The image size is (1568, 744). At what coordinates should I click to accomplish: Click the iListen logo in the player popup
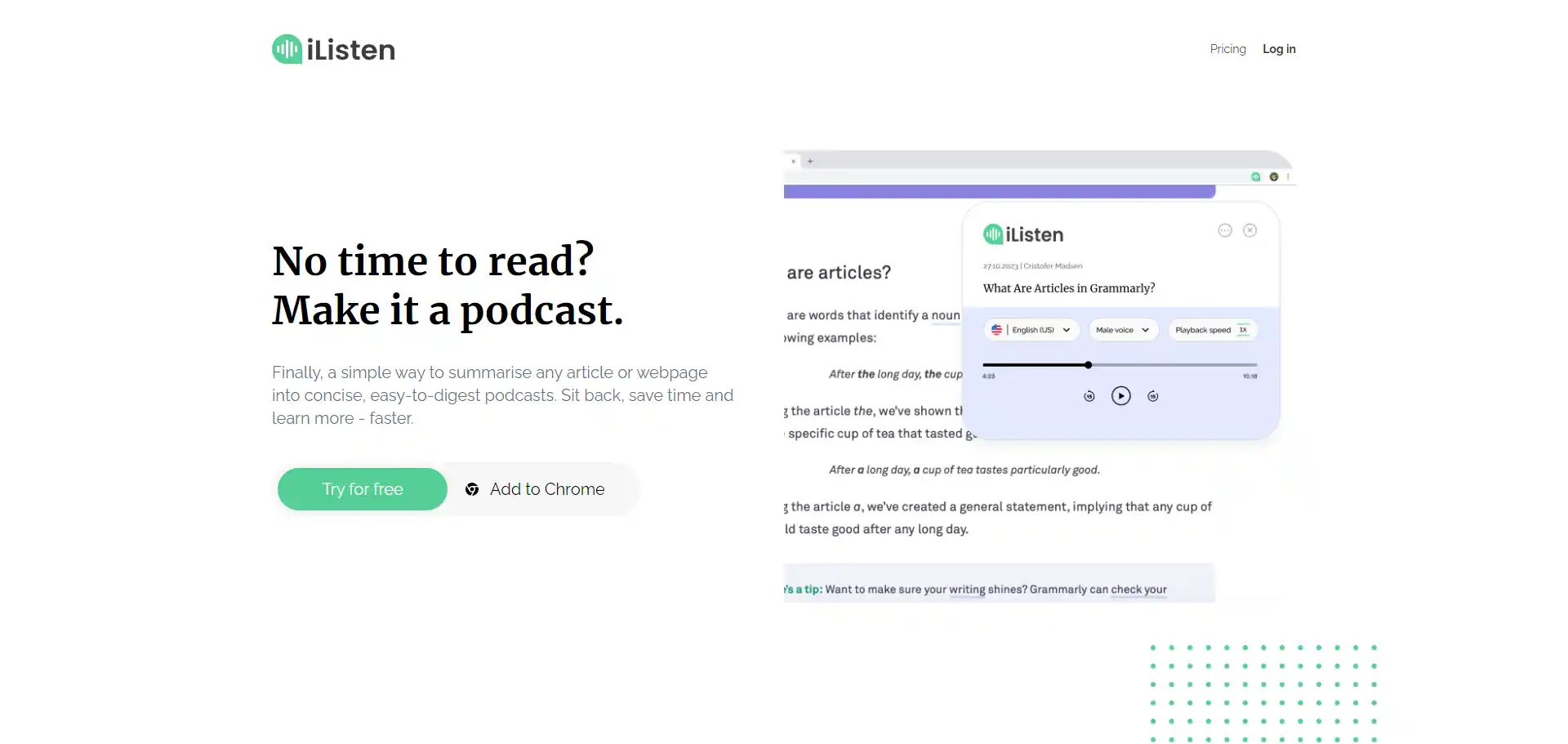(x=1023, y=234)
